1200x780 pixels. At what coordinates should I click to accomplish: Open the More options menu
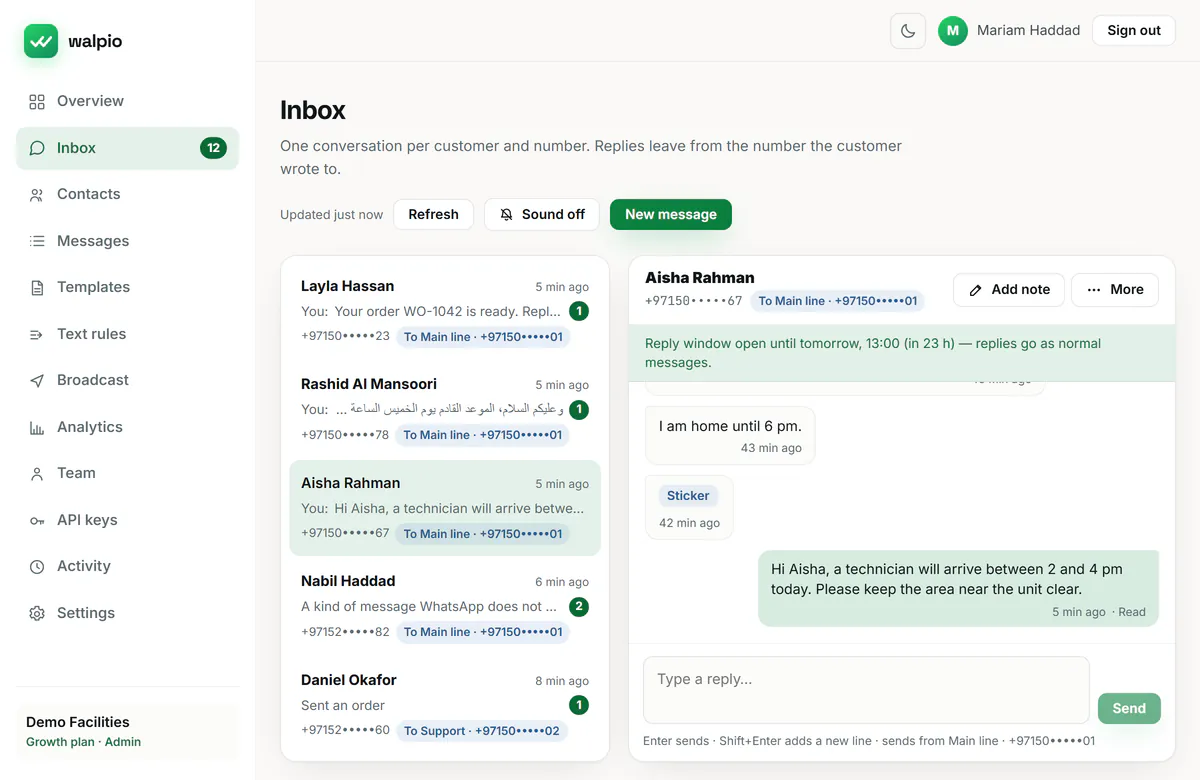(1115, 290)
